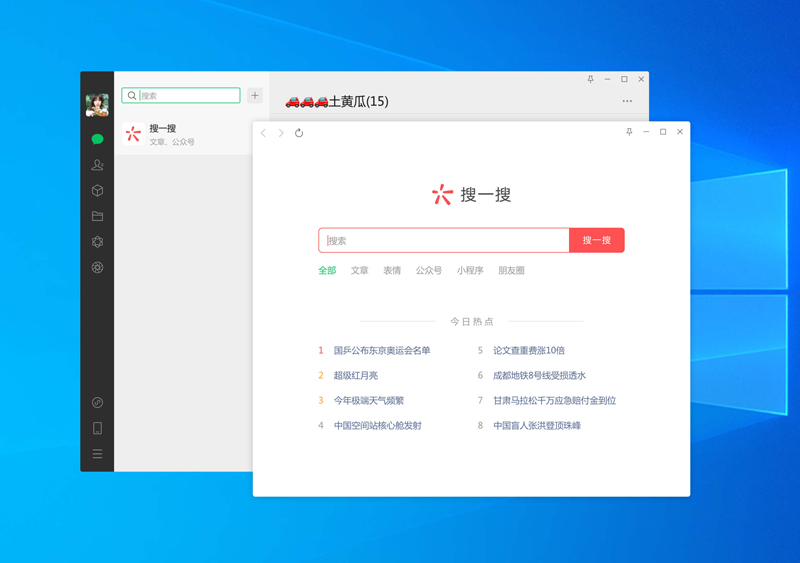Minimize the 搜一搜 window
800x563 pixels.
click(x=646, y=132)
